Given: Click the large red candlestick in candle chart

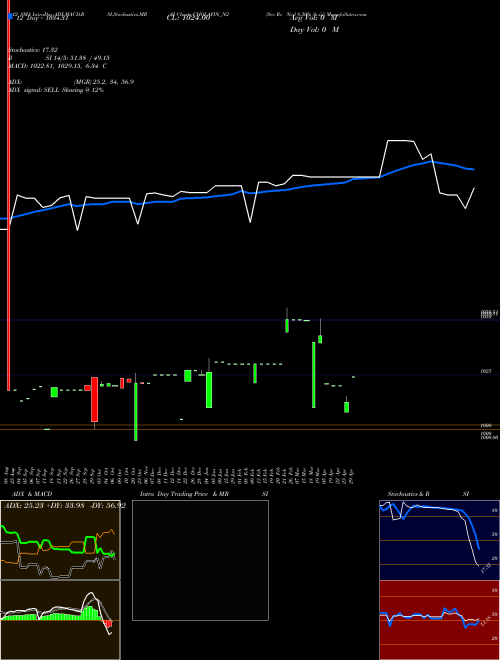Looking at the screenshot, I should 95,399.
